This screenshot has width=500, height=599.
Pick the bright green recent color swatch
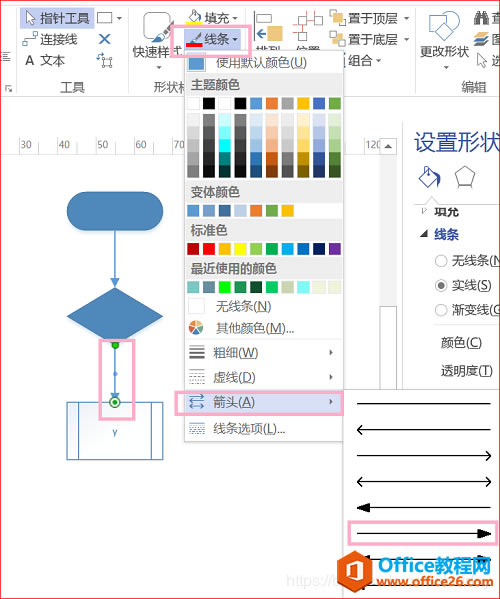225,287
